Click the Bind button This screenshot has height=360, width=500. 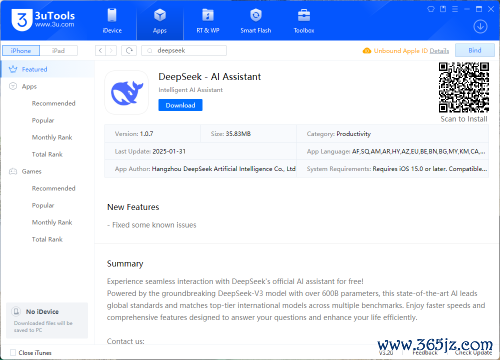click(x=475, y=50)
